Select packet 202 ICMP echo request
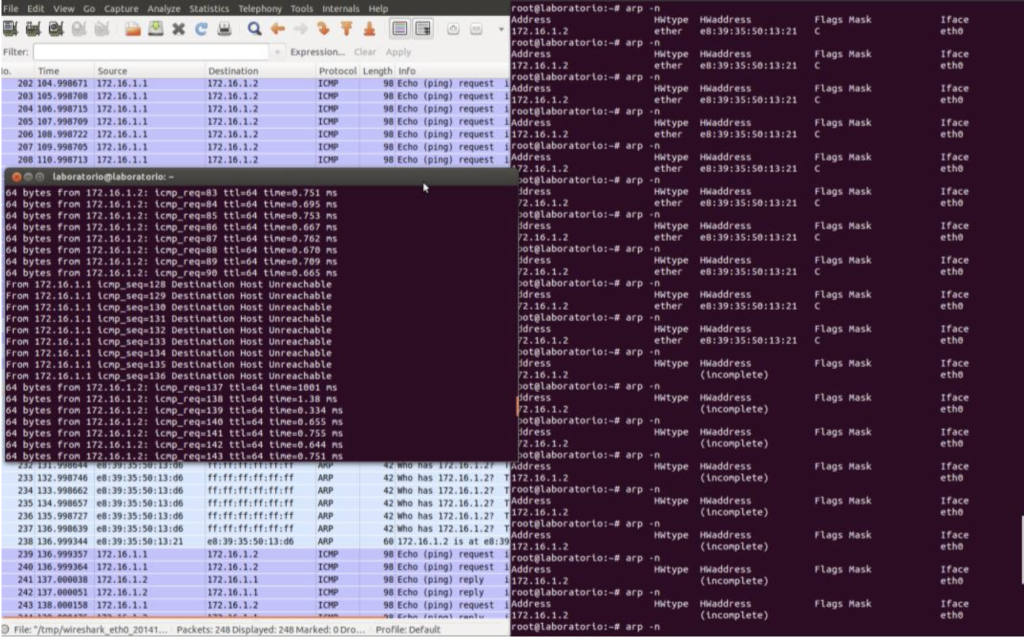The image size is (1024, 639). click(x=255, y=84)
